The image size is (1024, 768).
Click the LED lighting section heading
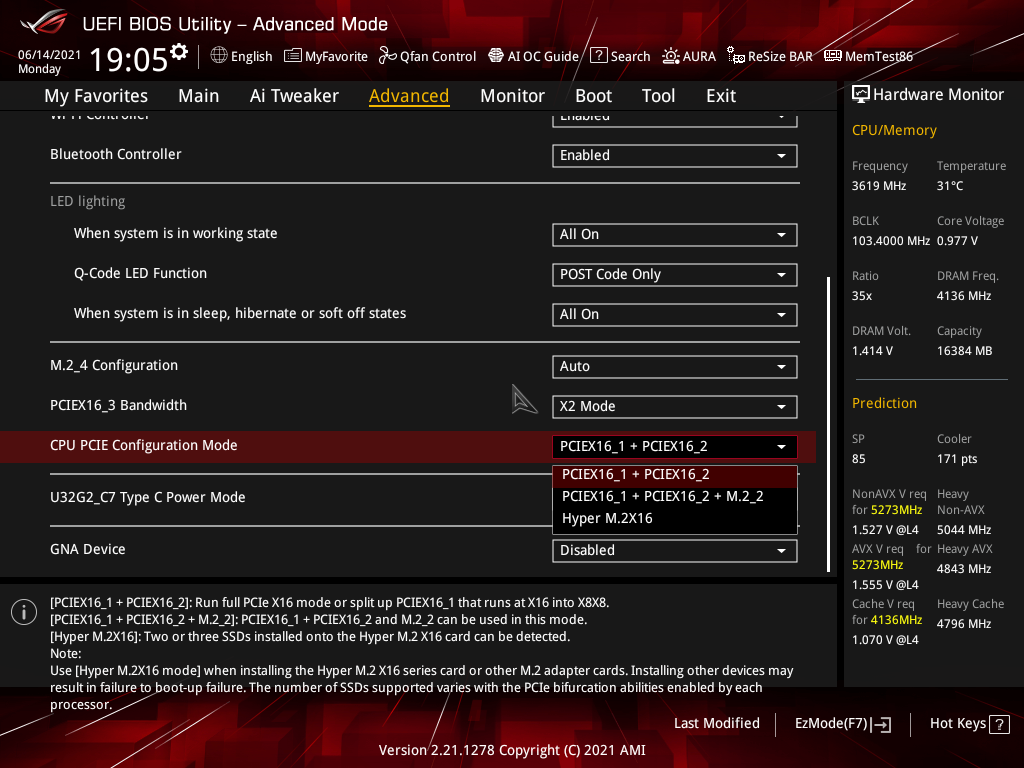[88, 201]
